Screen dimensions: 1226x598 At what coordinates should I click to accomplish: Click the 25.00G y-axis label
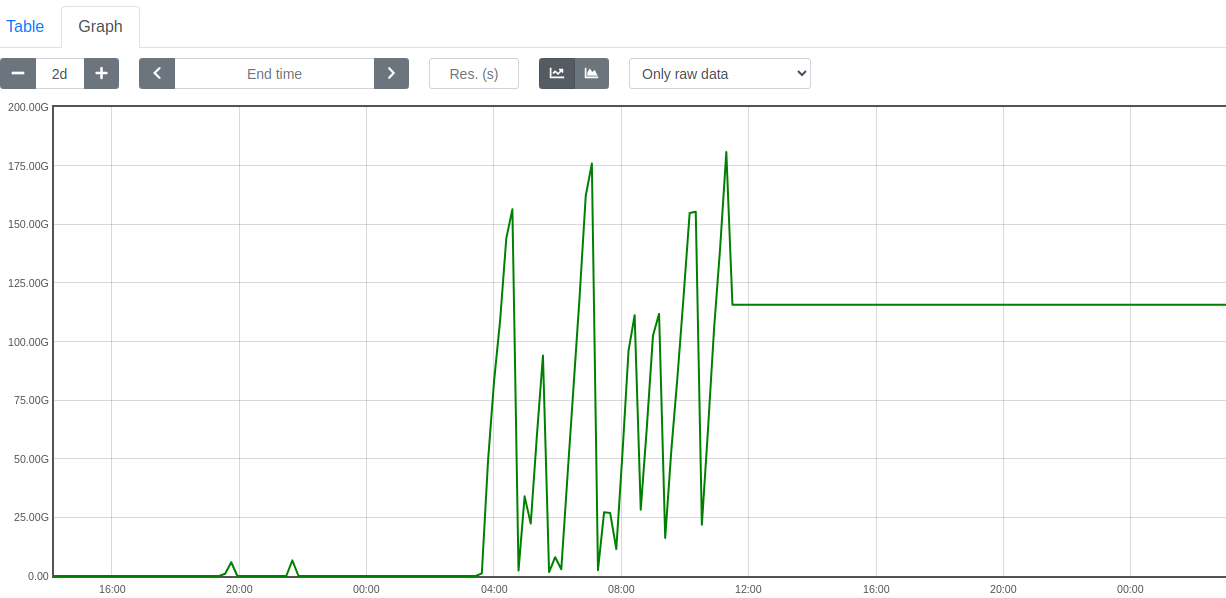point(31,517)
